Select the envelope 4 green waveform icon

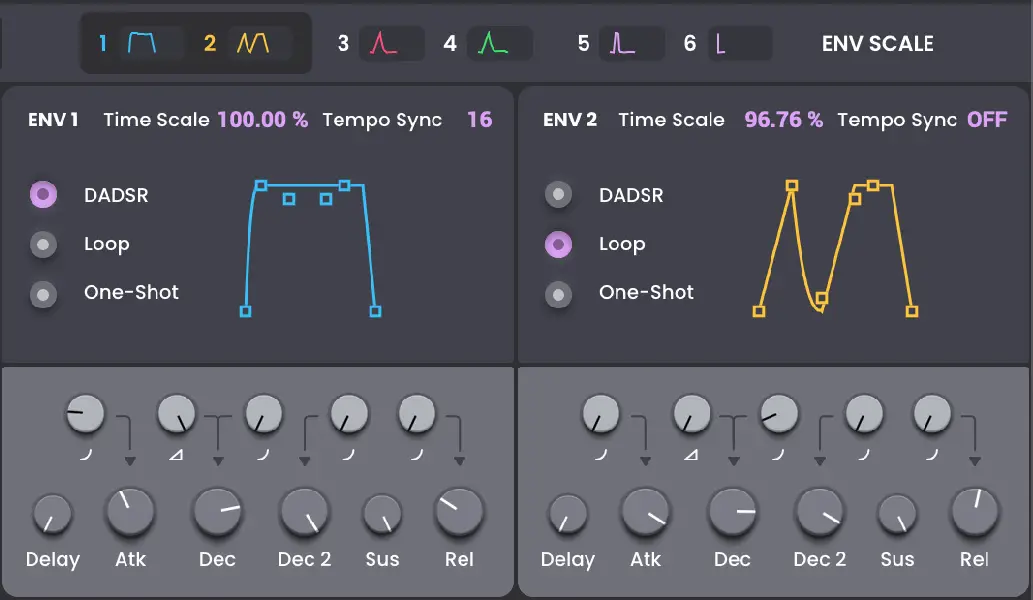(x=498, y=43)
